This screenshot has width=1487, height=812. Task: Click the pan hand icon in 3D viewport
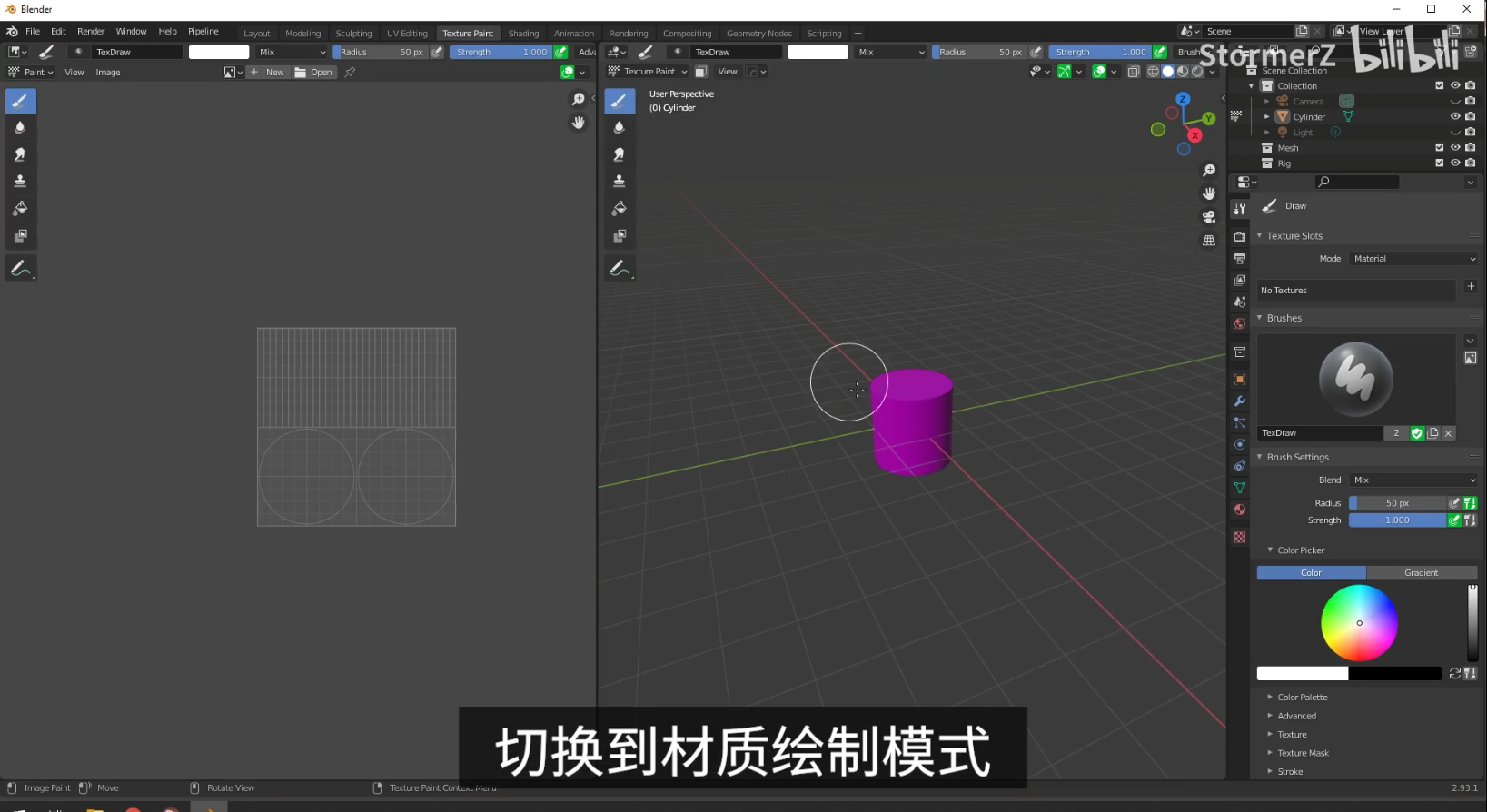point(1209,193)
